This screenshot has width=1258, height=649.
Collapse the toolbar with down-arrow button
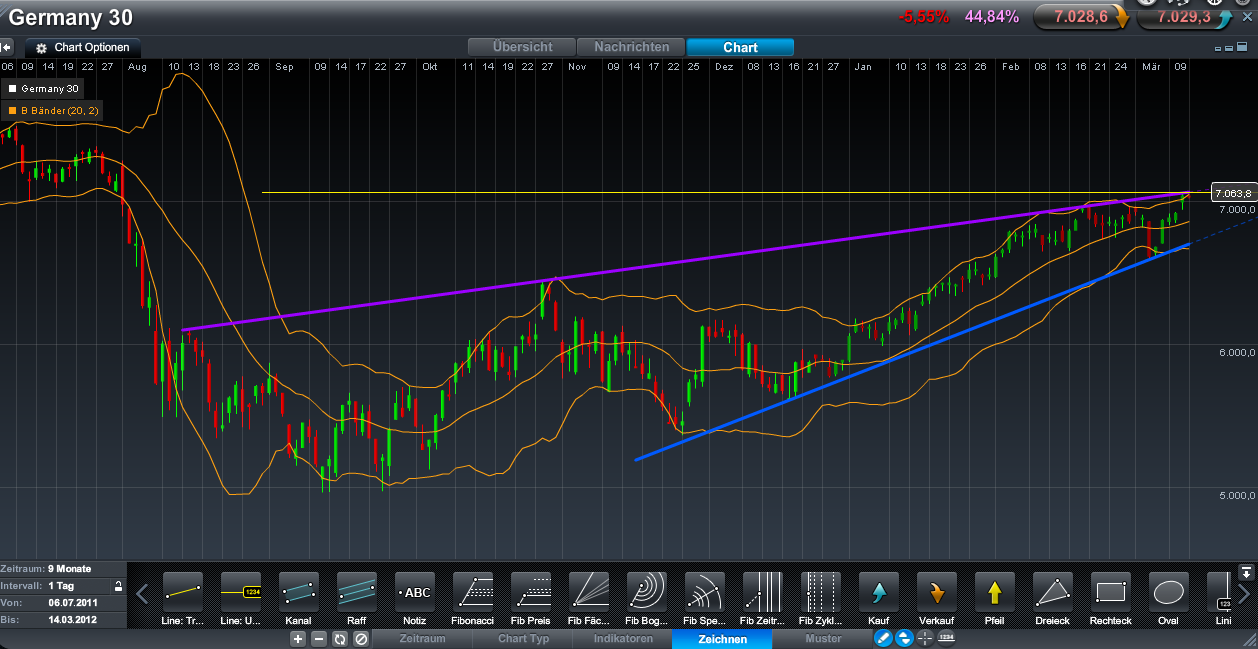[x=1245, y=572]
